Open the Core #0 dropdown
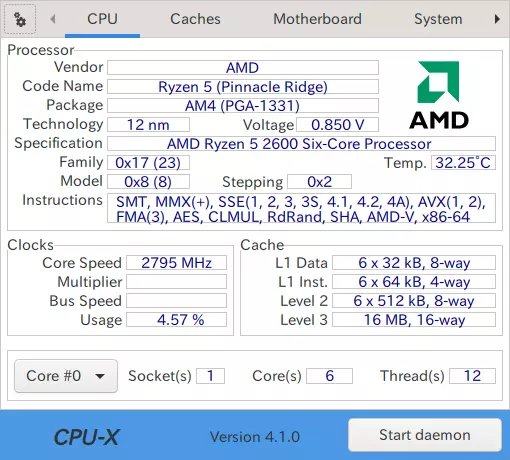The height and width of the screenshot is (460, 510). pyautogui.click(x=66, y=376)
